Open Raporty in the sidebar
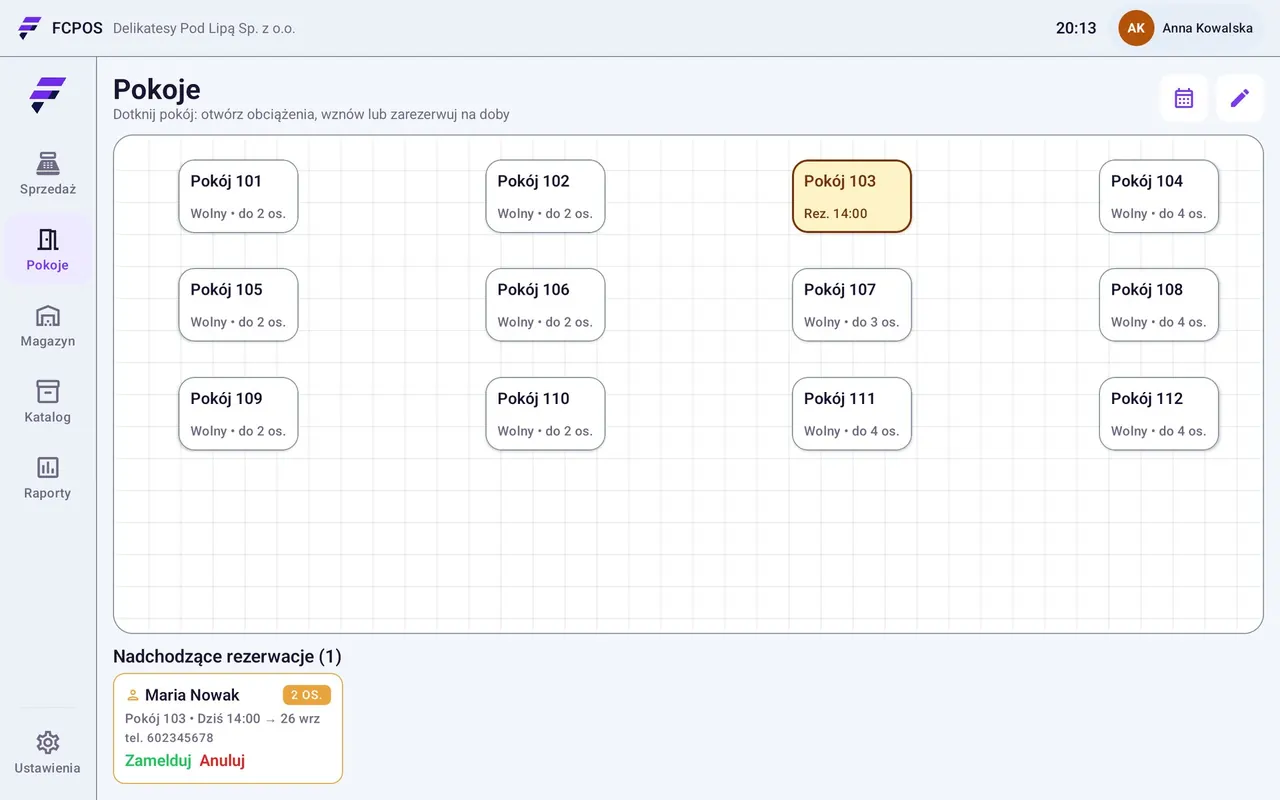The width and height of the screenshot is (1280, 800). pos(48,478)
